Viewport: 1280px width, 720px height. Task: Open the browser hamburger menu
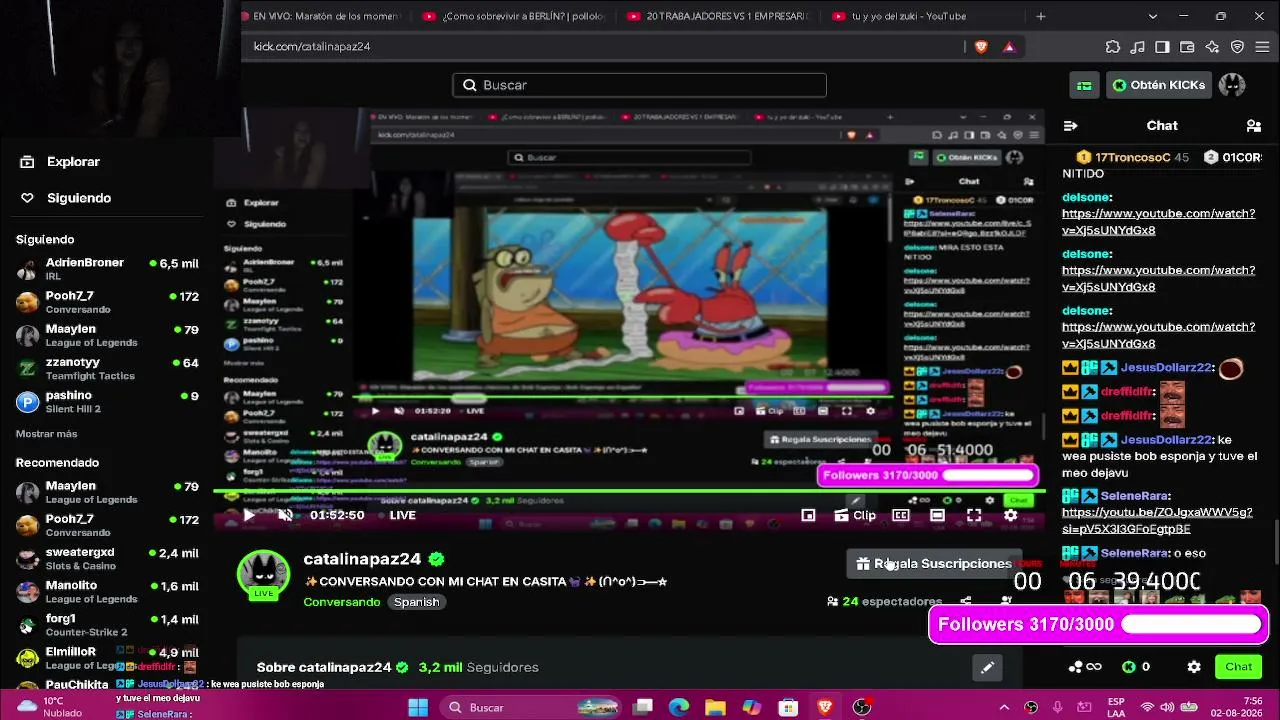(x=1261, y=46)
